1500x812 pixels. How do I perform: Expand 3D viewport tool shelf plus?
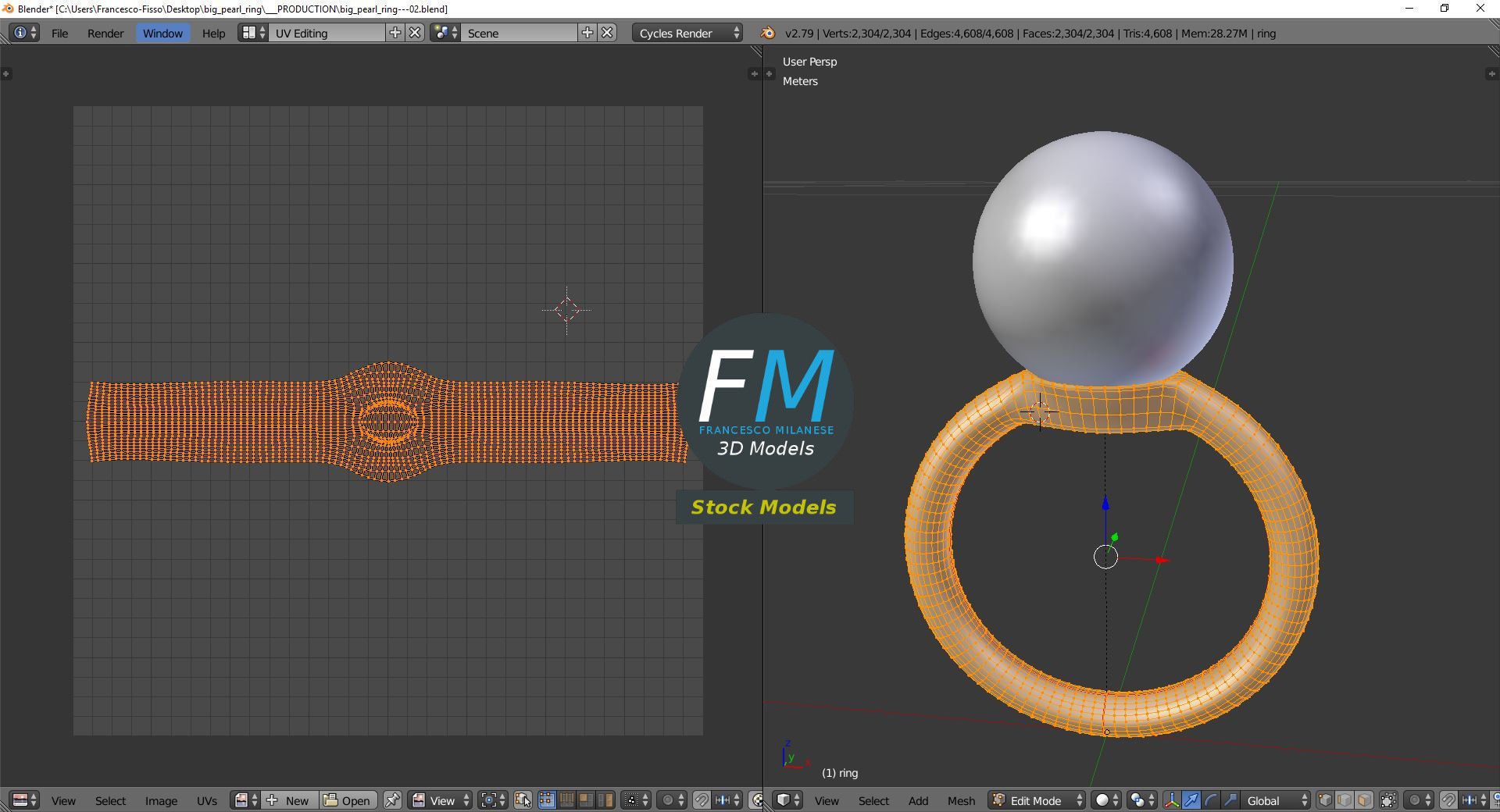point(769,73)
